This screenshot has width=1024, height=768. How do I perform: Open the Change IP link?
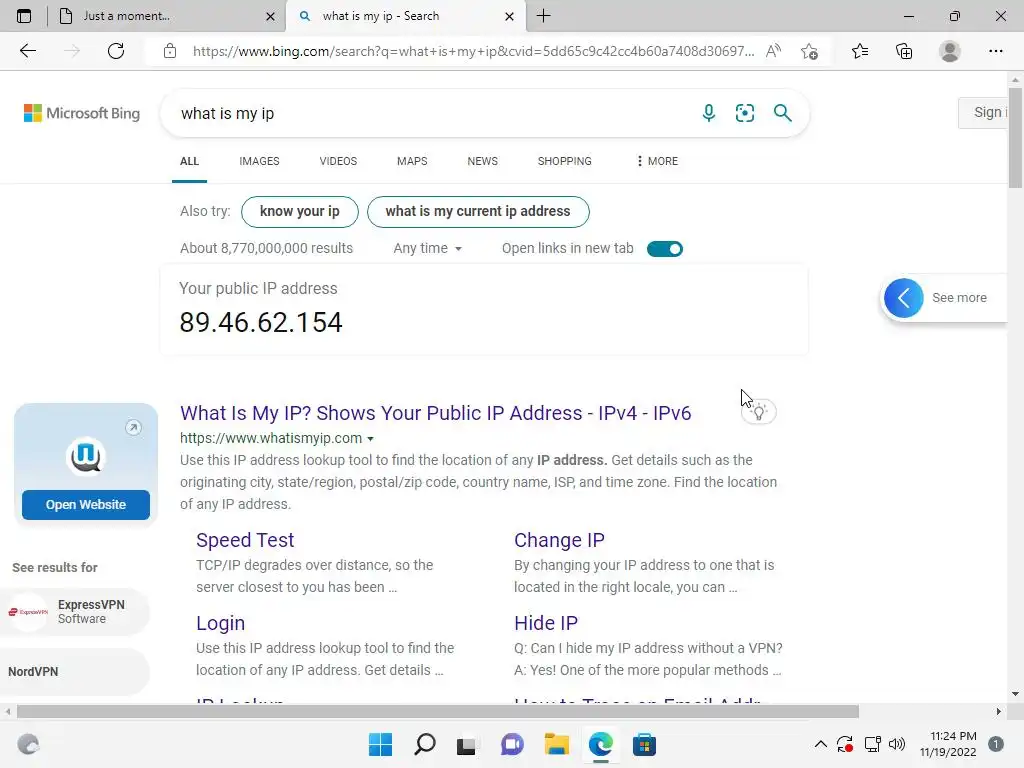point(559,540)
